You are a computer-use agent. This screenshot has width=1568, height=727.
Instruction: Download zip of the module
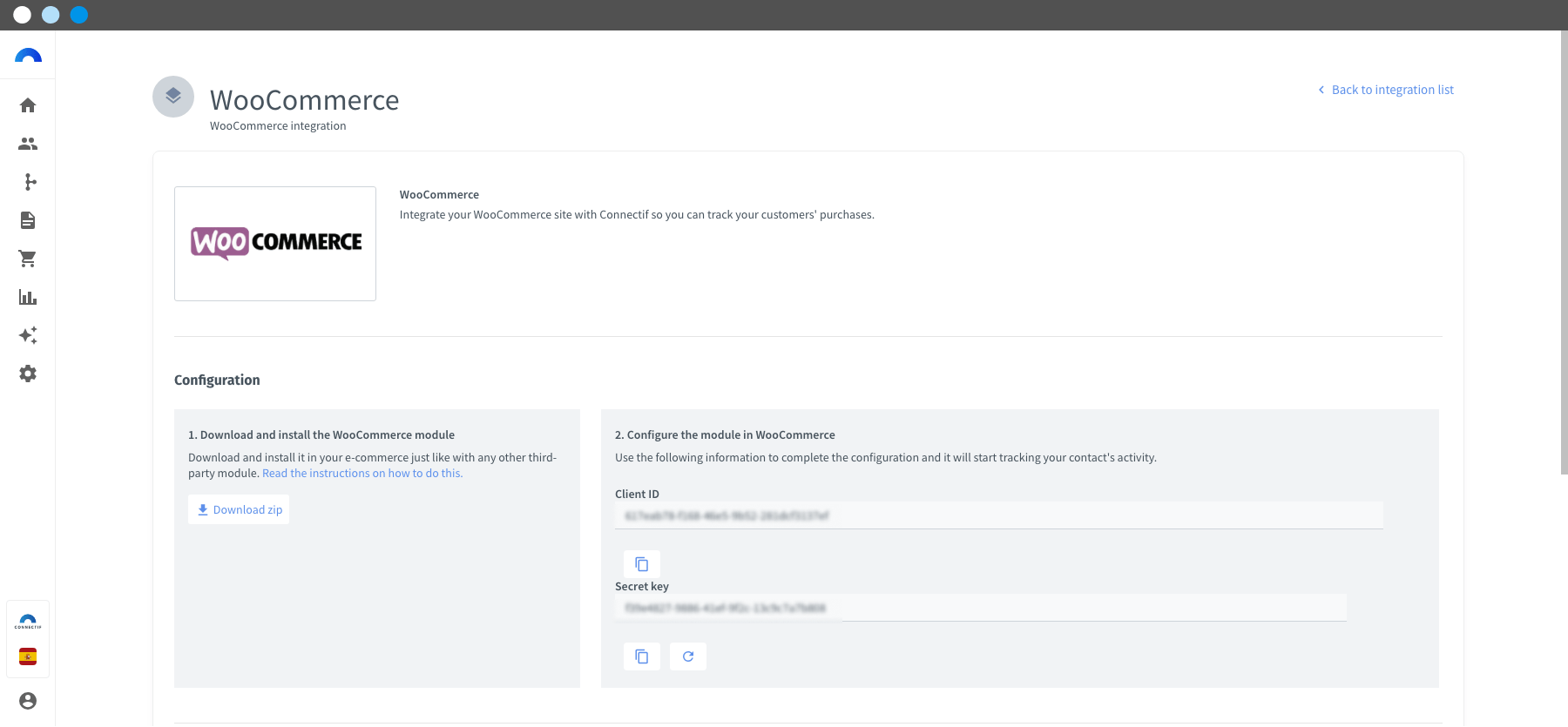point(239,510)
